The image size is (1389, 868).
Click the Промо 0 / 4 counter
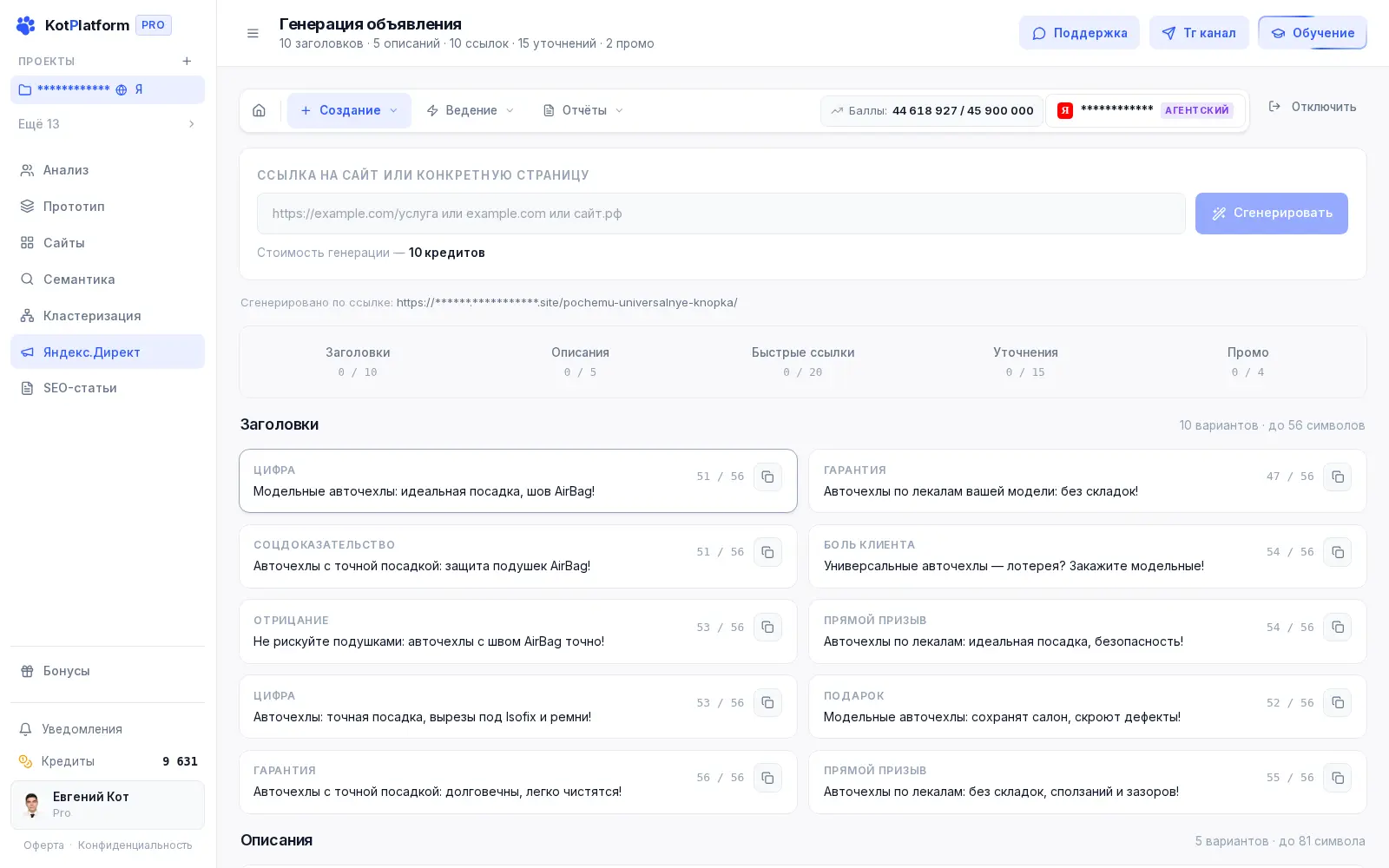(x=1247, y=362)
